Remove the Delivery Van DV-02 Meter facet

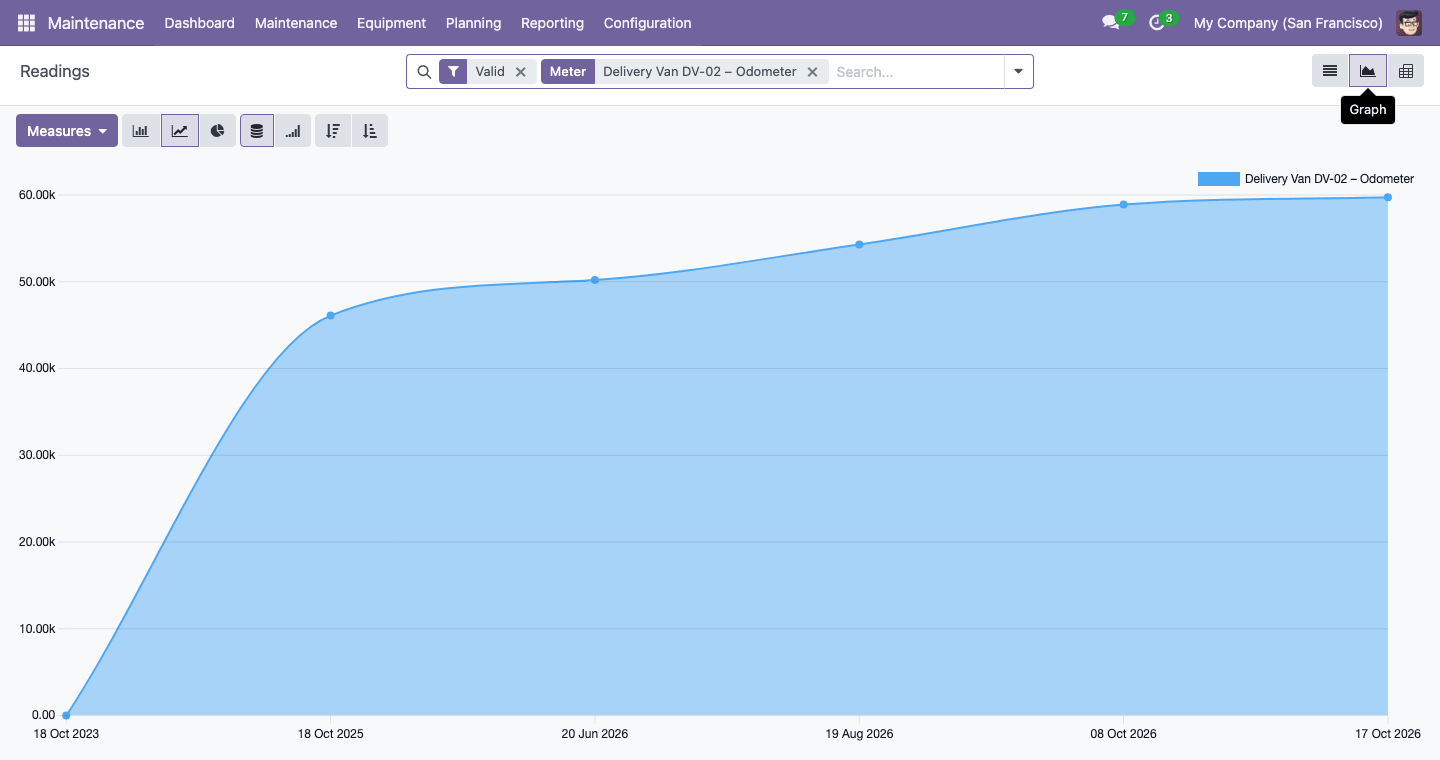tap(813, 72)
